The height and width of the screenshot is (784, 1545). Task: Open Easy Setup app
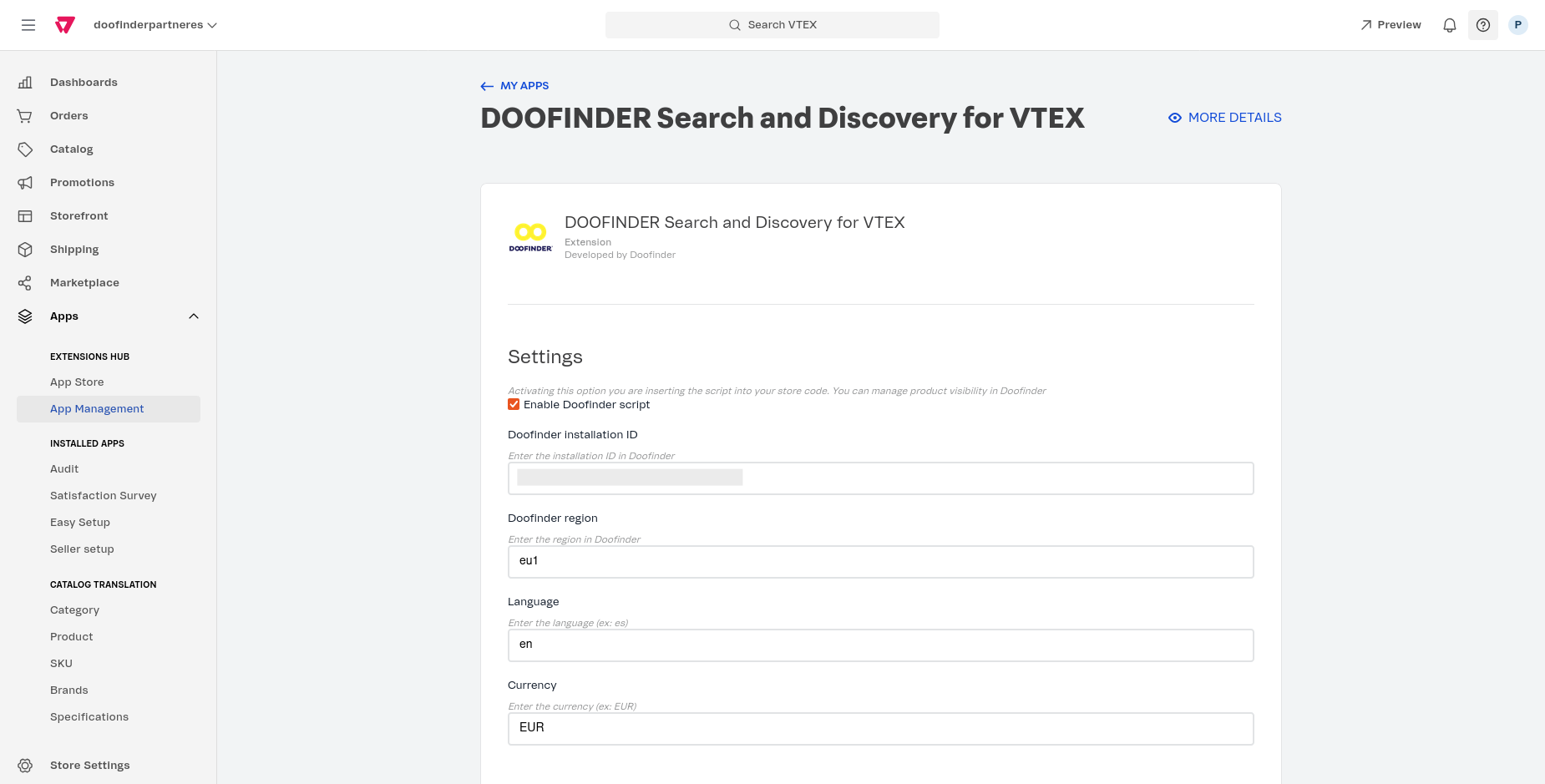pos(80,523)
